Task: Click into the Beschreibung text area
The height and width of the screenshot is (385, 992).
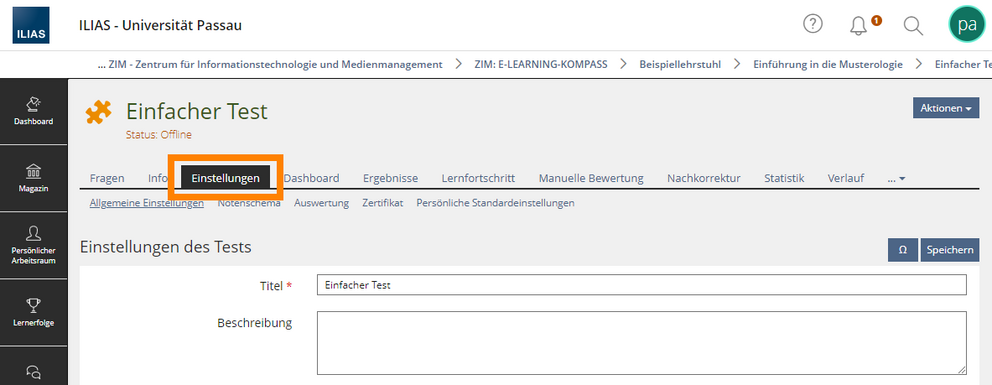Action: click(x=642, y=343)
